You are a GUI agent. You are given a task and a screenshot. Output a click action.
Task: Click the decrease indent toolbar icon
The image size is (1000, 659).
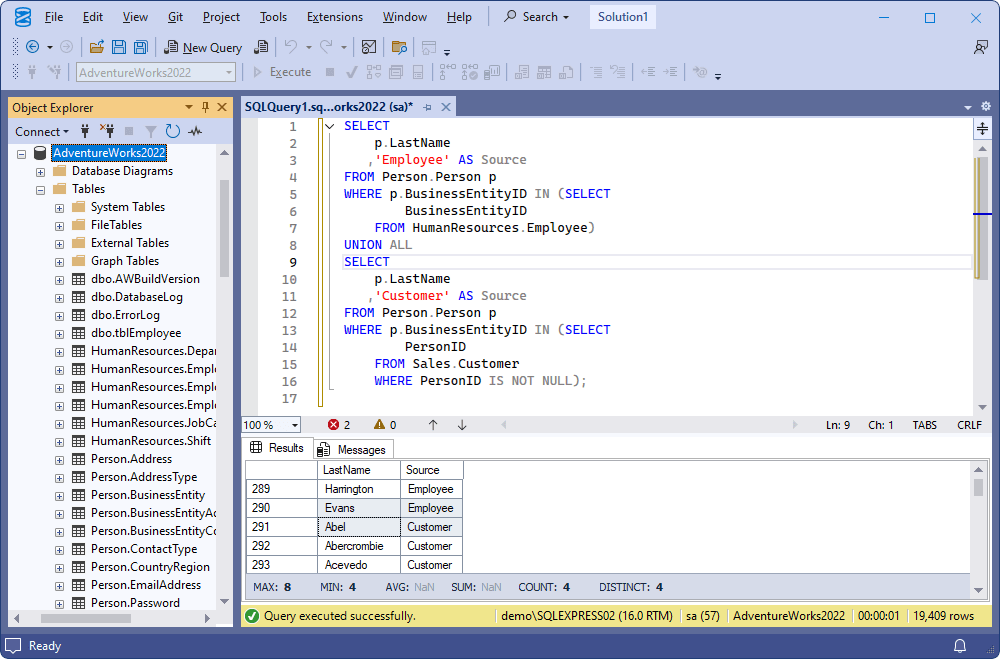pos(648,72)
